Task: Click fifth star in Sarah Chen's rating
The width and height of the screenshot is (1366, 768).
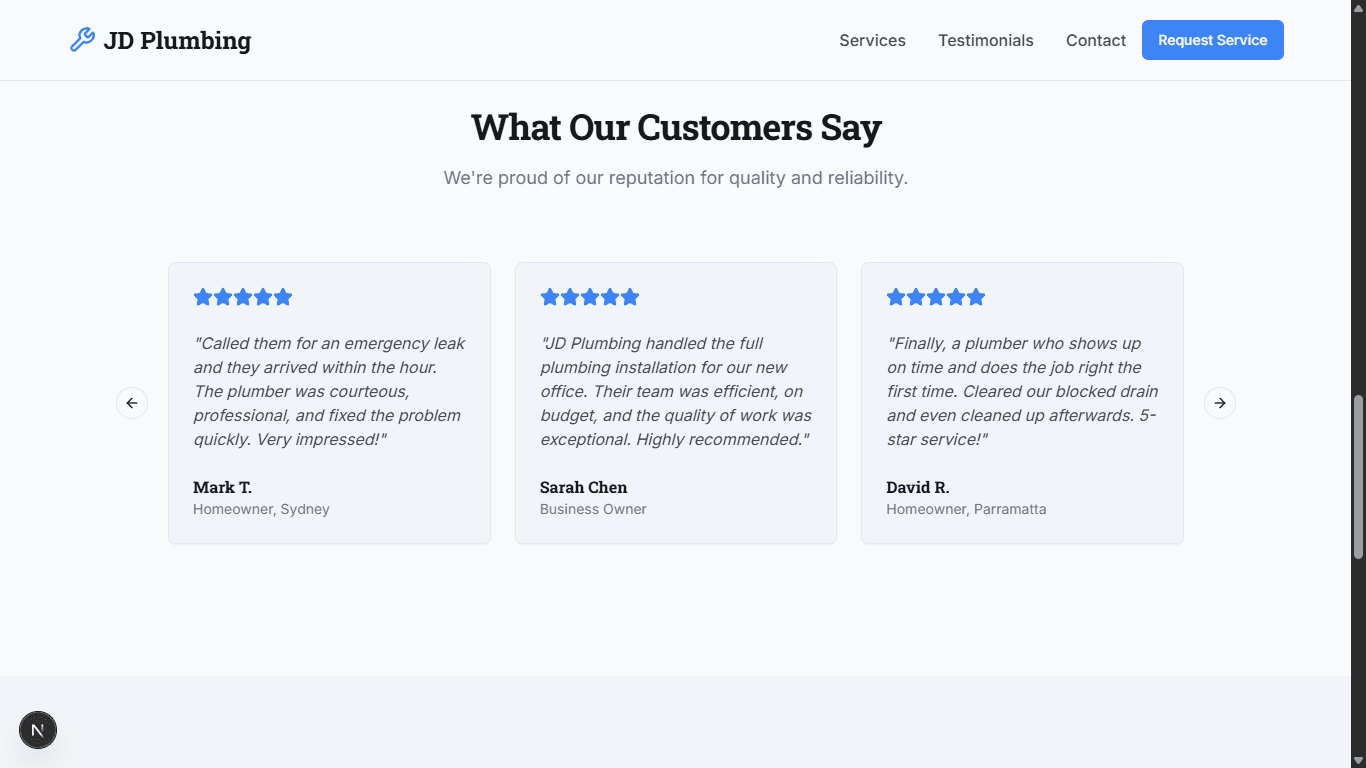Action: (630, 297)
